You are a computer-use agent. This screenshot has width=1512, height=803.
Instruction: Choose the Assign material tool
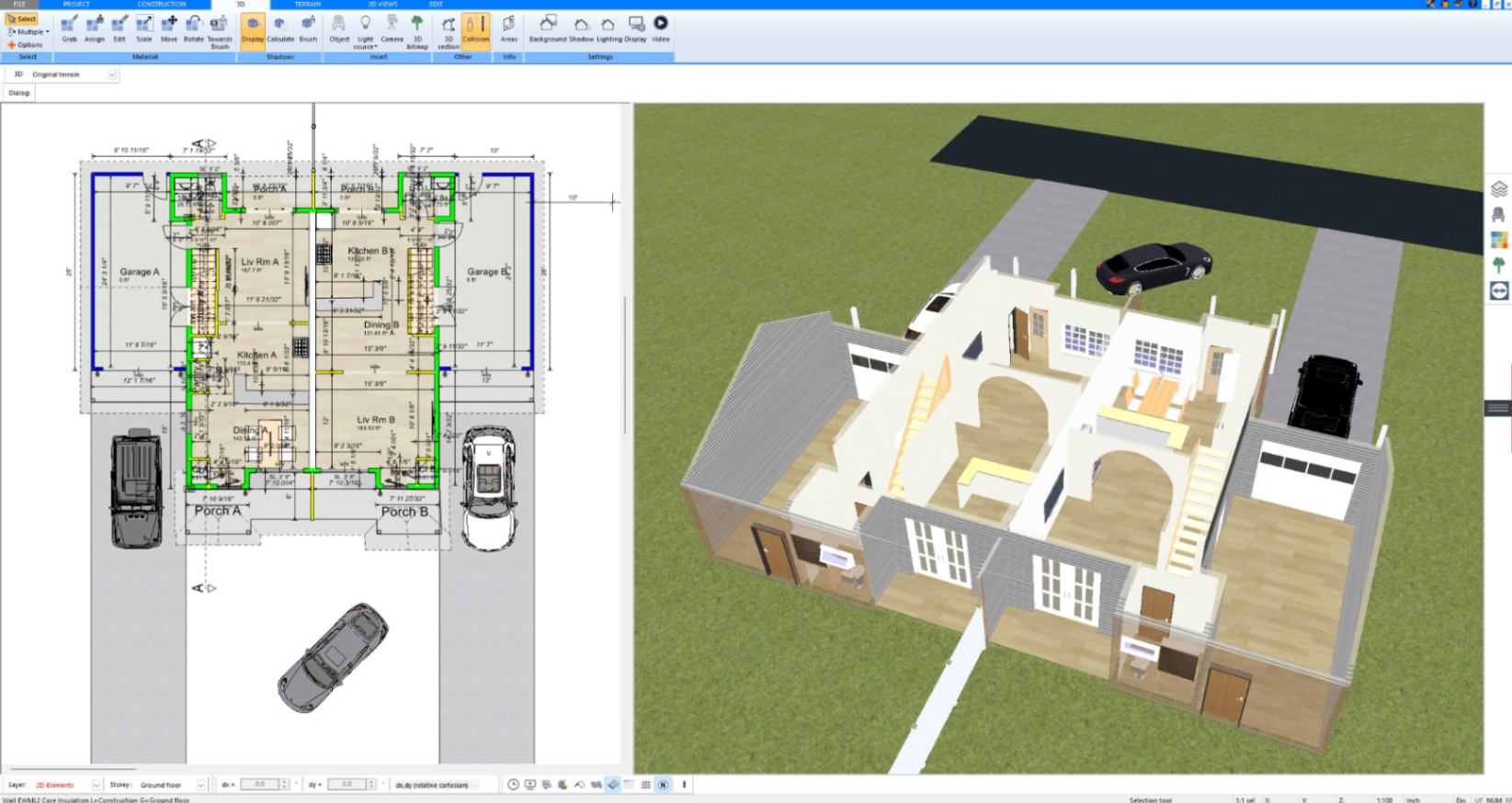(x=95, y=29)
